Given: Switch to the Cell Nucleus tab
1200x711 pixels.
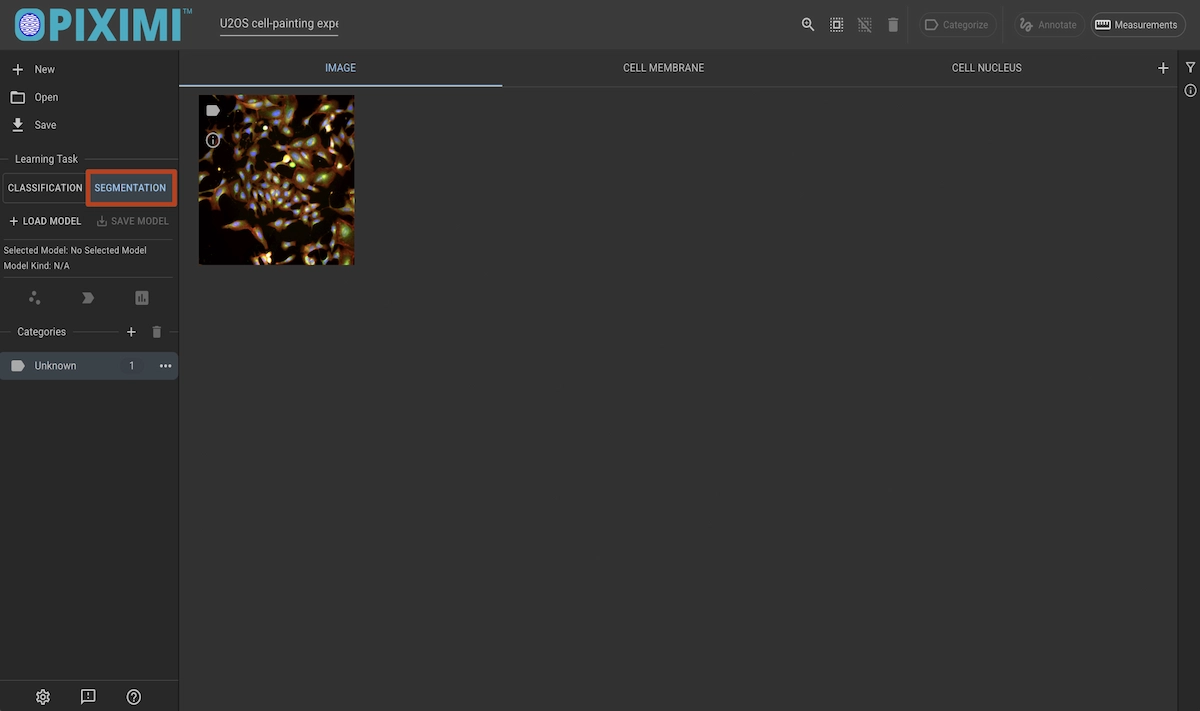Looking at the screenshot, I should pyautogui.click(x=987, y=68).
